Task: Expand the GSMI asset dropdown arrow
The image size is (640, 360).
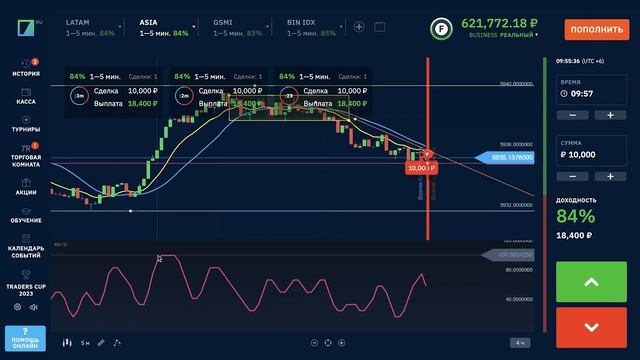Action: tap(267, 27)
